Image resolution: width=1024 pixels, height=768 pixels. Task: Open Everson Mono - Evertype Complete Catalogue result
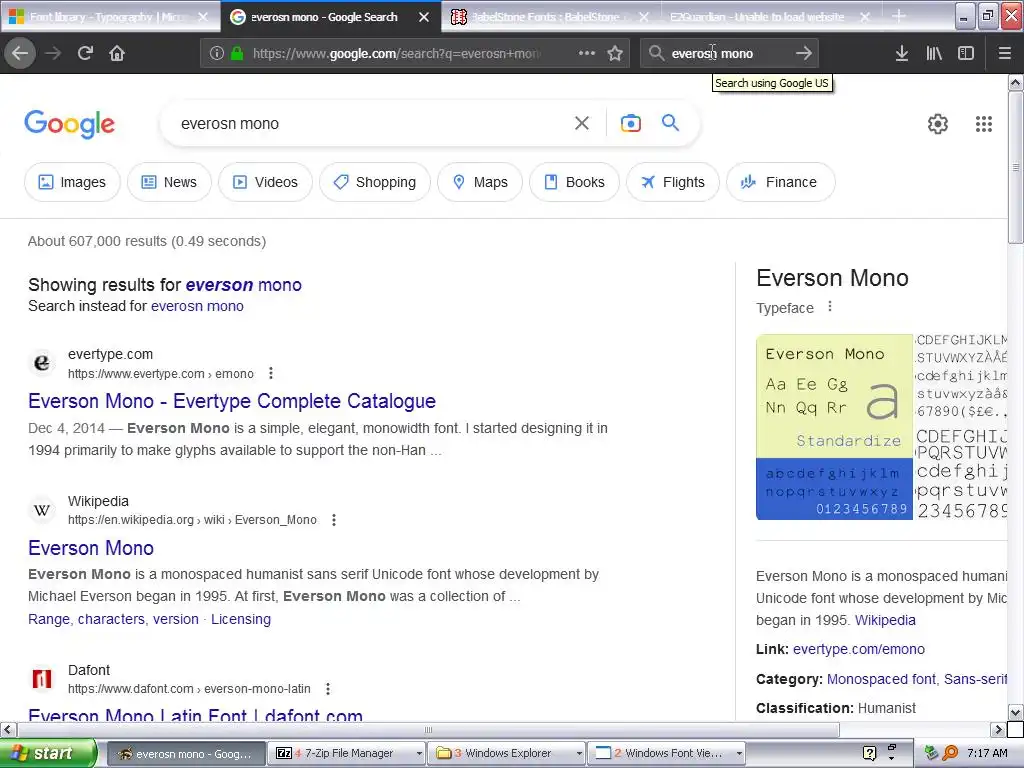[232, 401]
